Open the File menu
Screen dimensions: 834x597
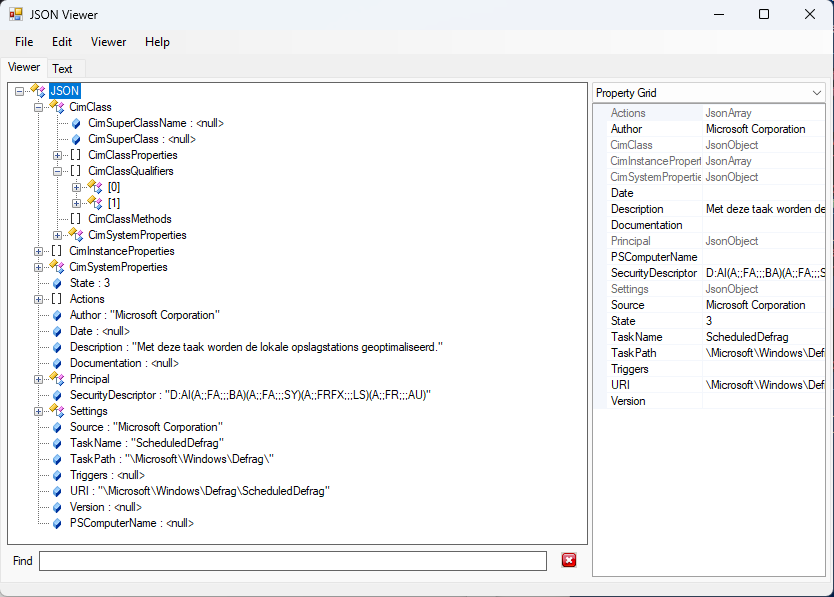[x=24, y=42]
